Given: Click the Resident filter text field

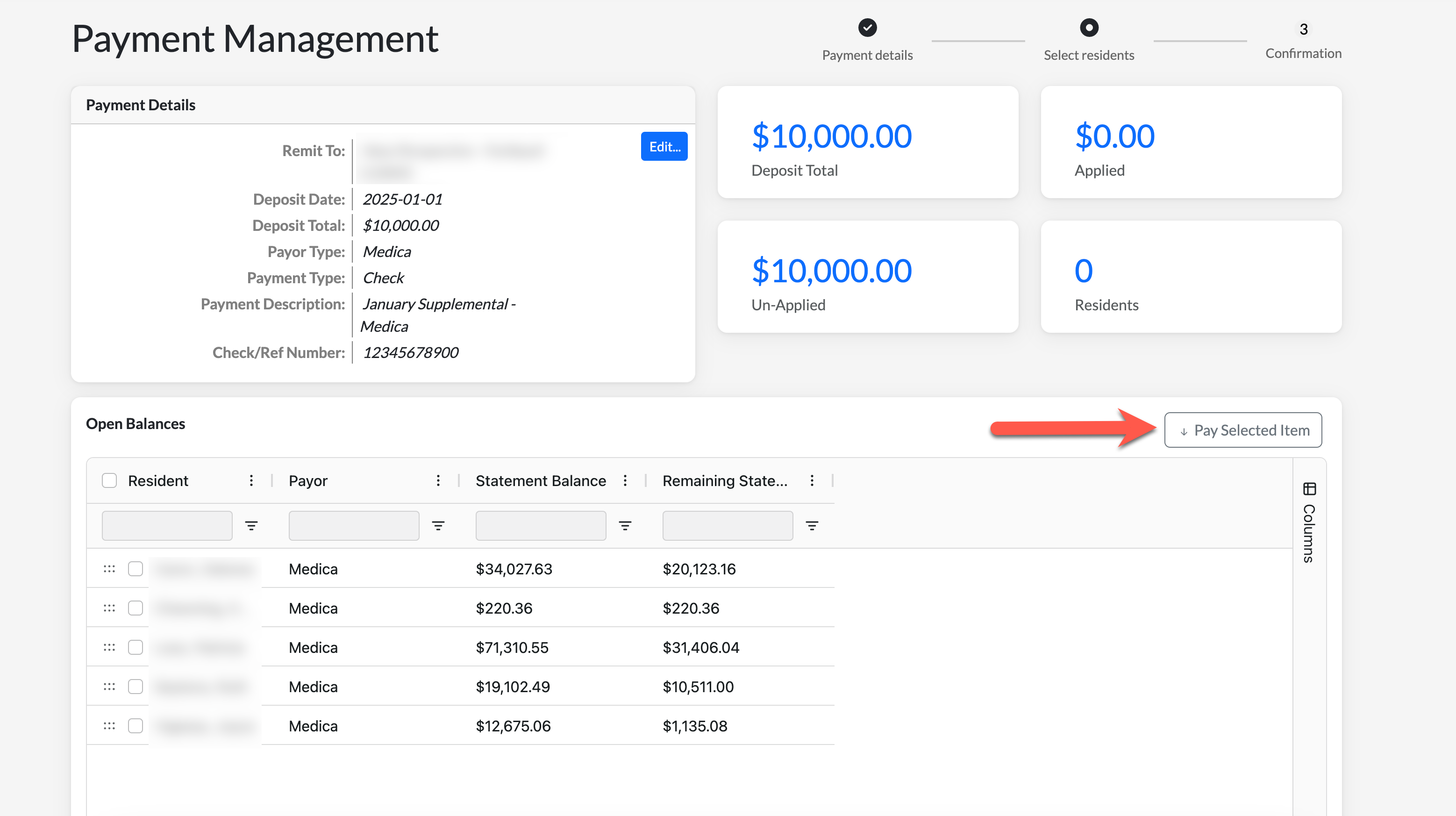Looking at the screenshot, I should click(167, 526).
